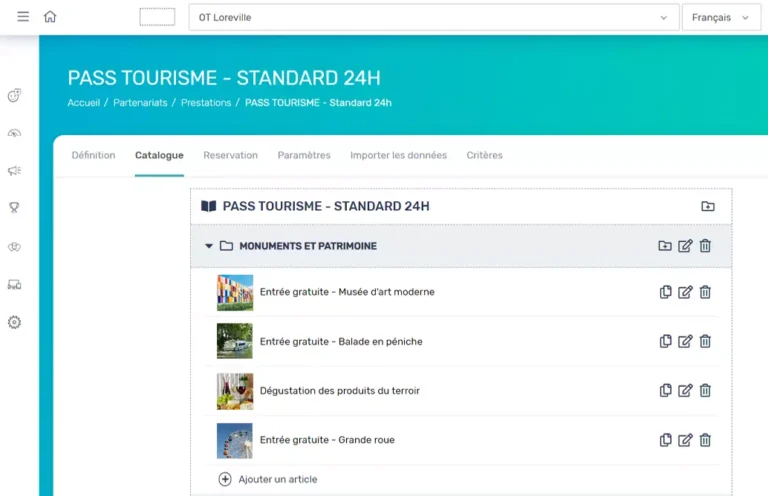Click the Musée d'art moderne thumbnail
The image size is (768, 496).
point(235,293)
